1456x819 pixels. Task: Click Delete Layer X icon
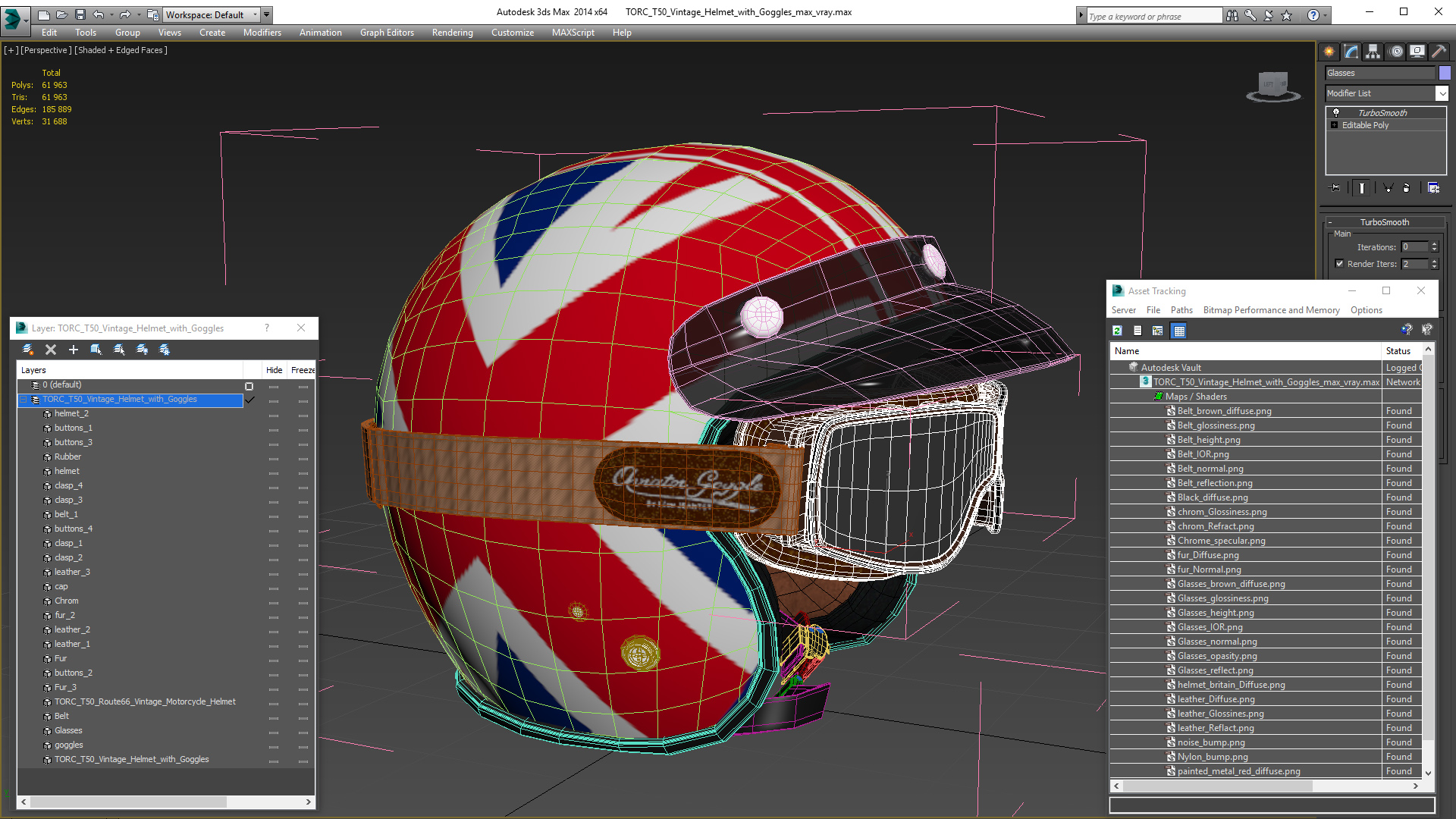[51, 350]
